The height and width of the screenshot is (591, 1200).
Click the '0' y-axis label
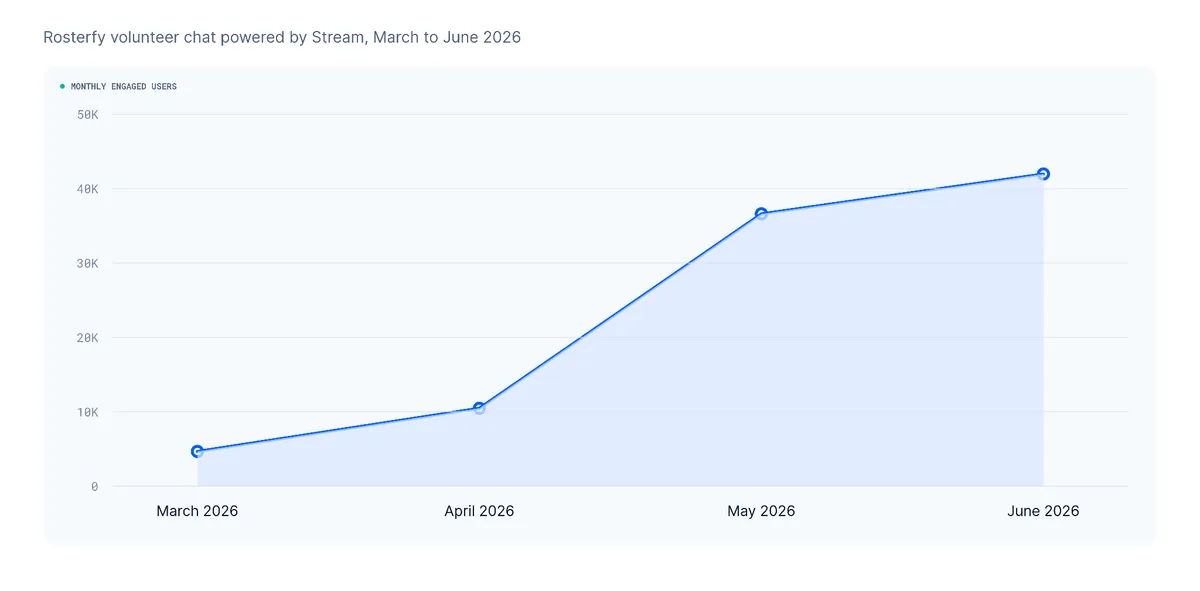click(95, 486)
